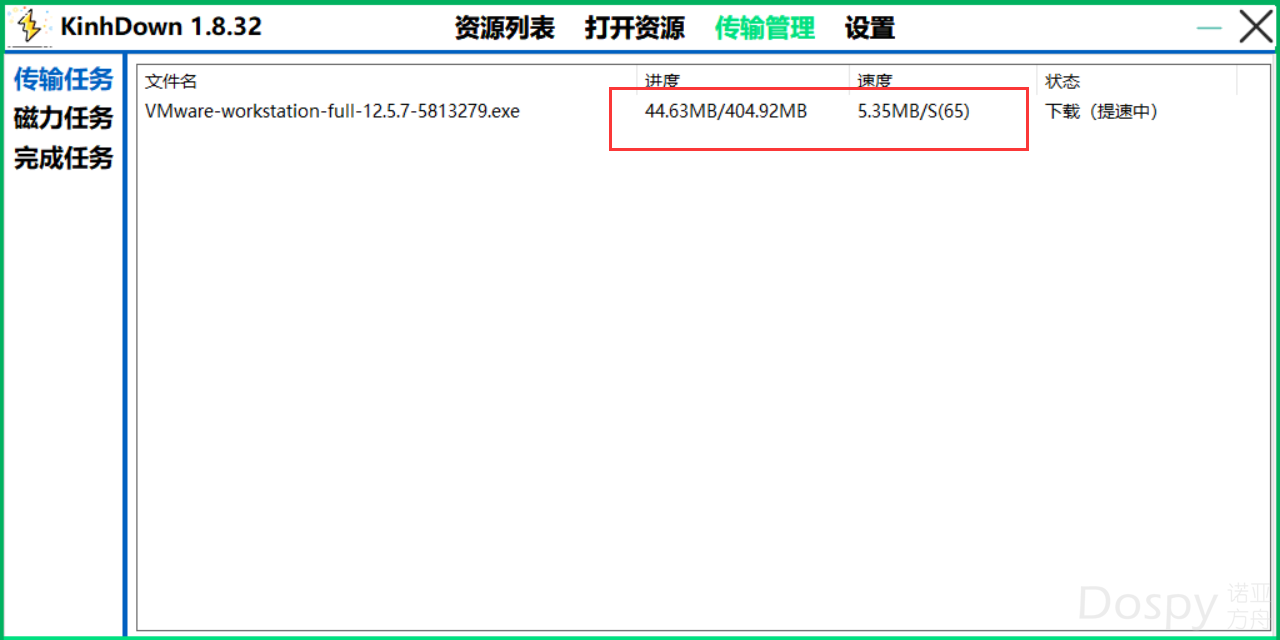
Task: Open the 资源列表 tab
Action: [x=504, y=28]
